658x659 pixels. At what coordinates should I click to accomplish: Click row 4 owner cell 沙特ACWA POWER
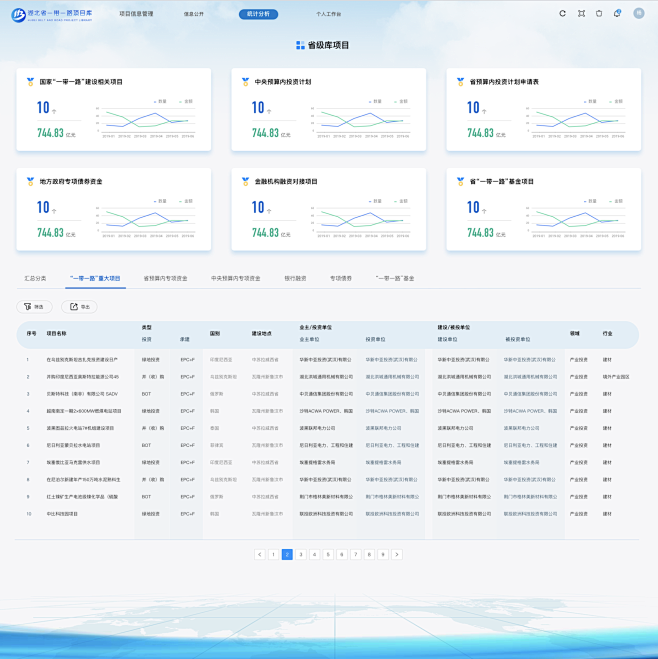click(x=326, y=411)
